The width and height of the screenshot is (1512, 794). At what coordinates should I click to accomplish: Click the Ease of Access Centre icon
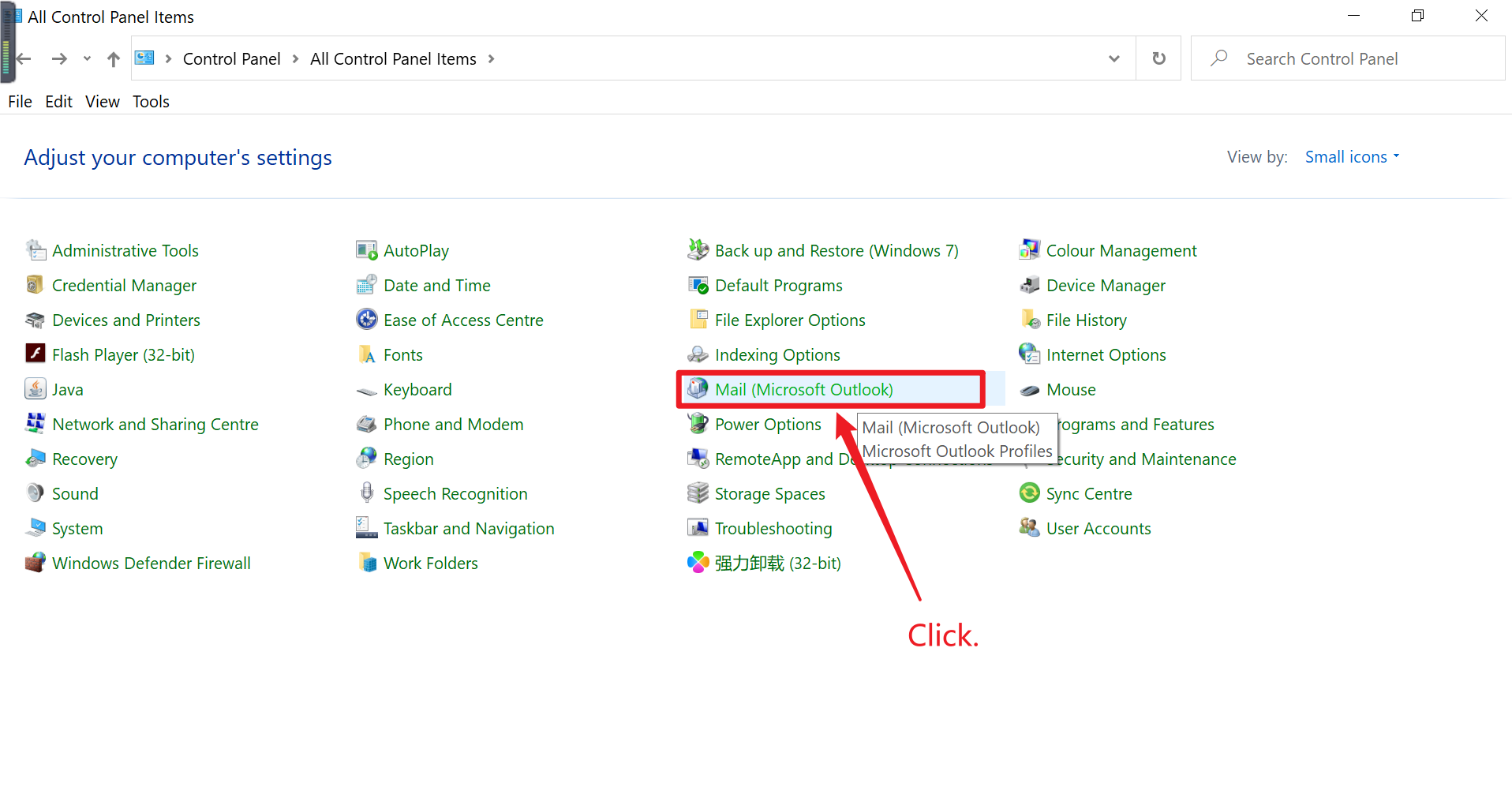point(367,320)
